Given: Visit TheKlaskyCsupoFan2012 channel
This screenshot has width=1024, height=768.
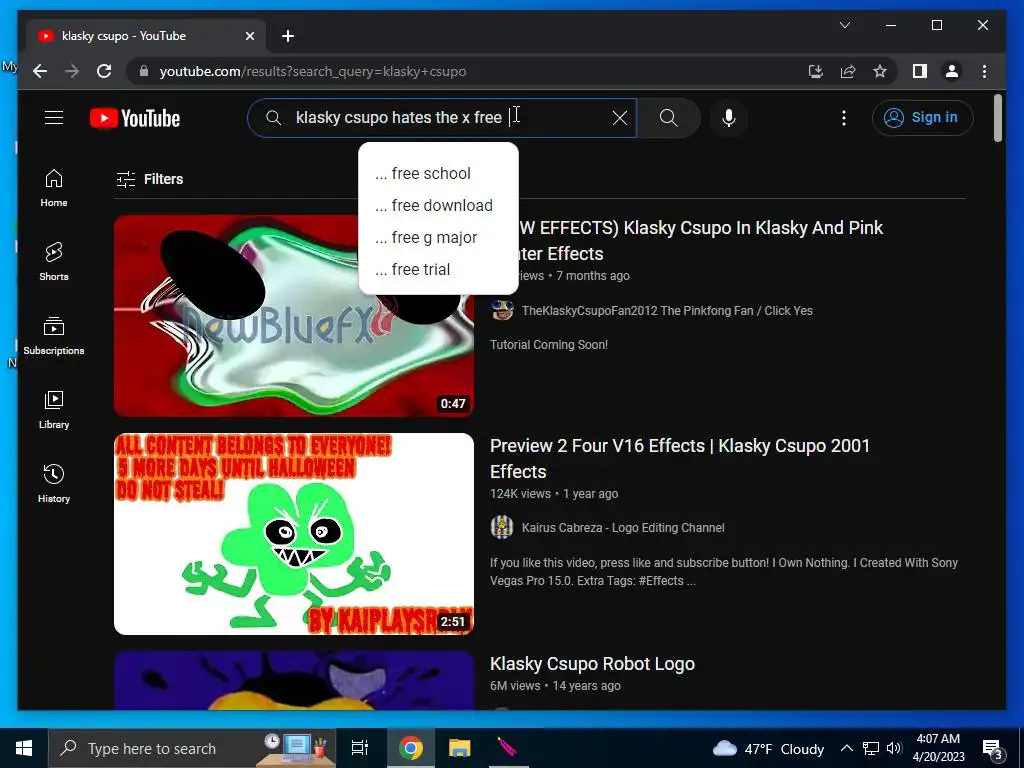Looking at the screenshot, I should (667, 311).
